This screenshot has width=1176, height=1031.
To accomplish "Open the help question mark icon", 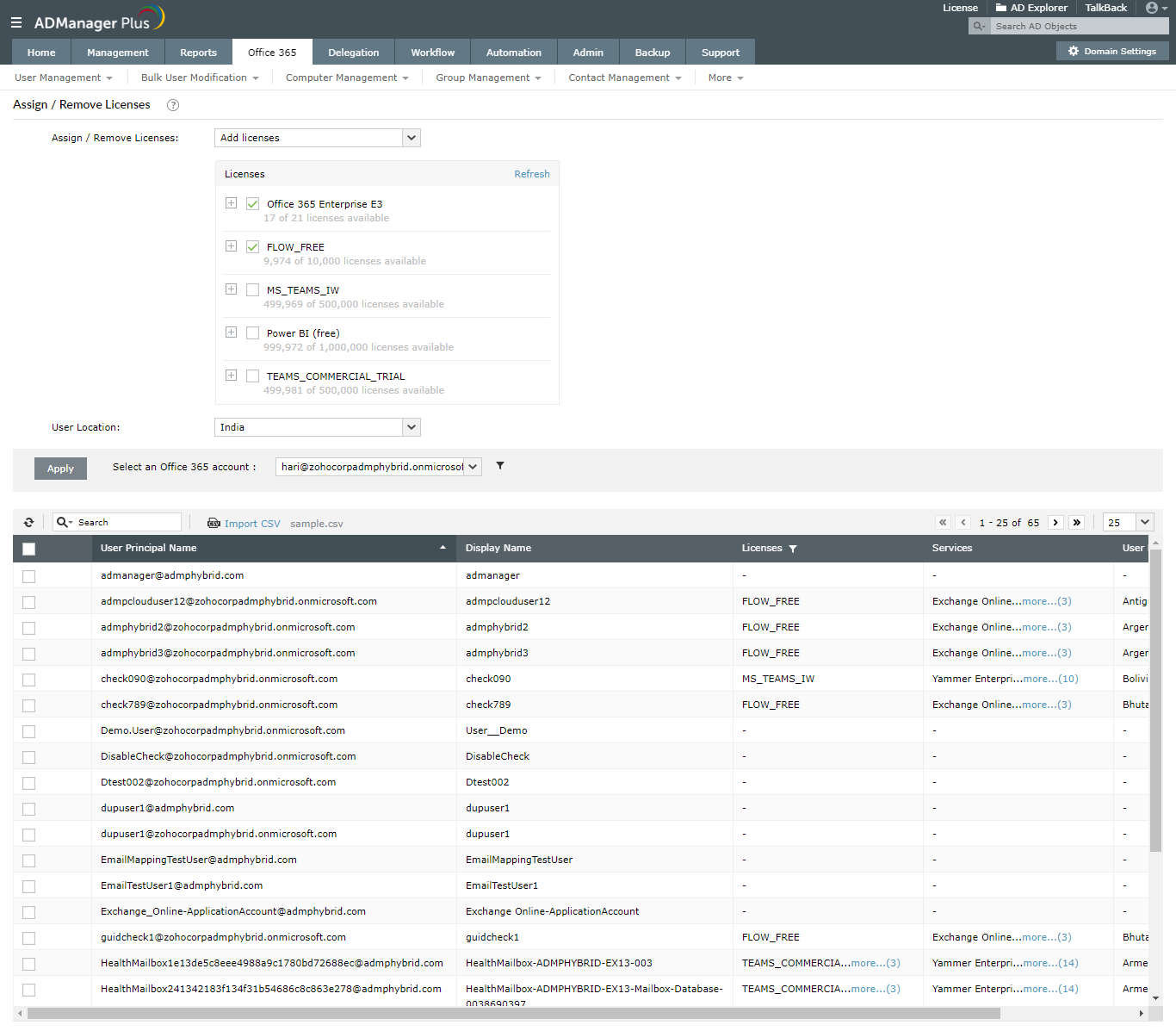I will pyautogui.click(x=173, y=105).
